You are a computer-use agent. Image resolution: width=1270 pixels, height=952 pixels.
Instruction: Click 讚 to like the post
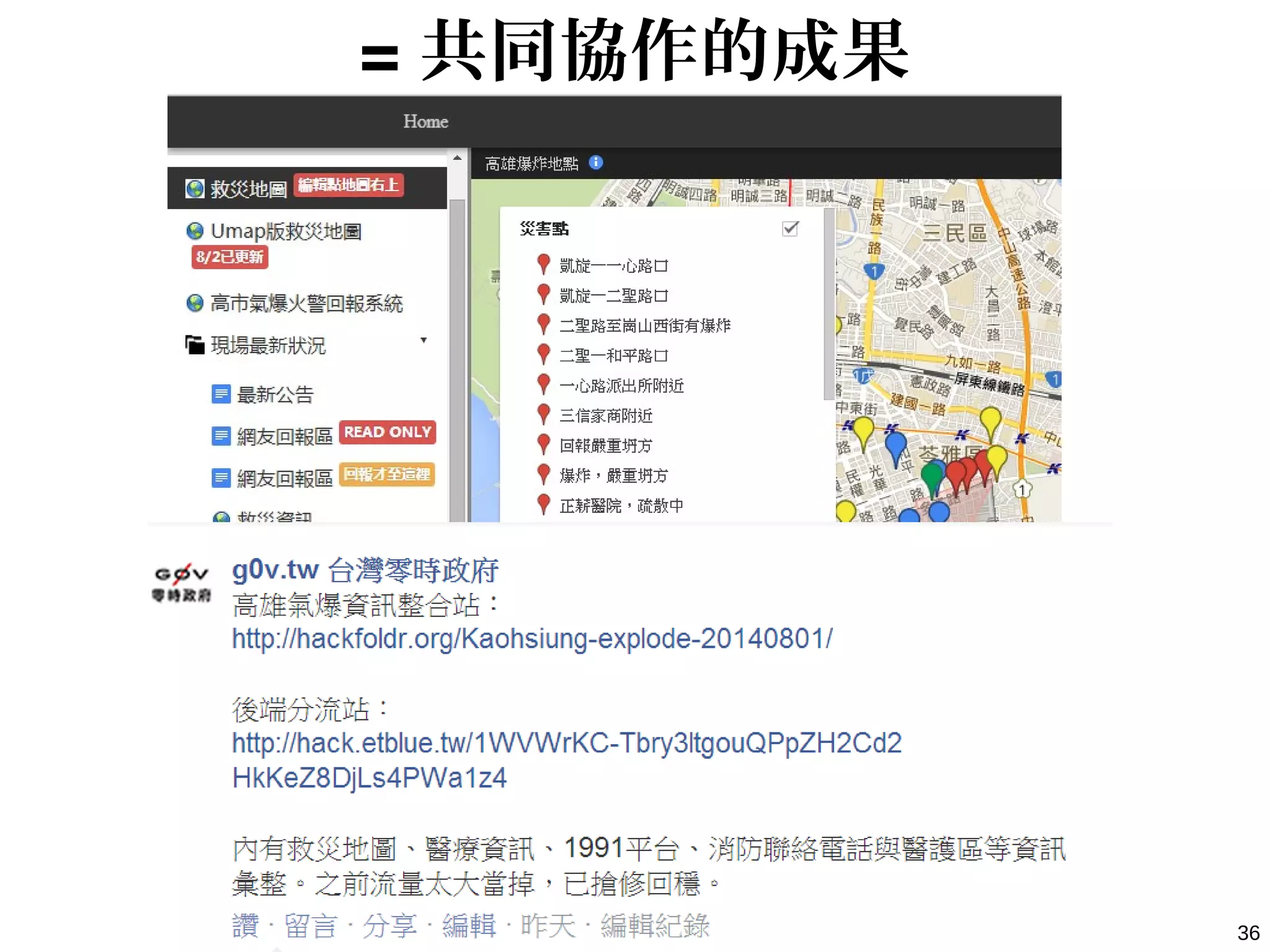(x=245, y=926)
